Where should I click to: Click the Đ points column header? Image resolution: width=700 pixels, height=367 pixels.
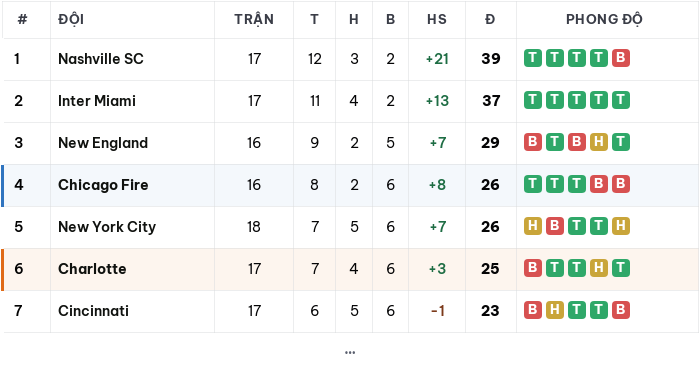coord(490,19)
